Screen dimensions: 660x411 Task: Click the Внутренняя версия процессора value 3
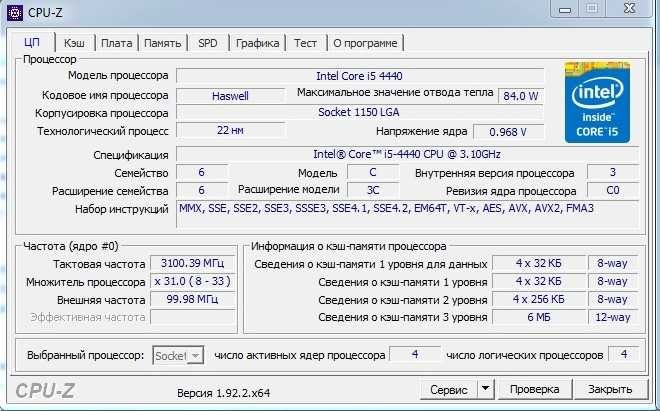[x=613, y=172]
